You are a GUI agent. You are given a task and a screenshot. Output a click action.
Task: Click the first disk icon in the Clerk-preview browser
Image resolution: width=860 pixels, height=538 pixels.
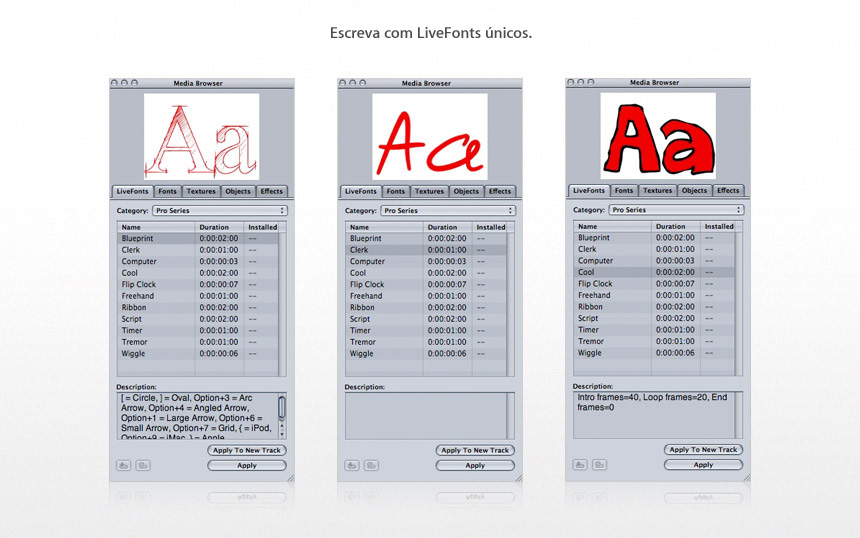pyautogui.click(x=352, y=465)
